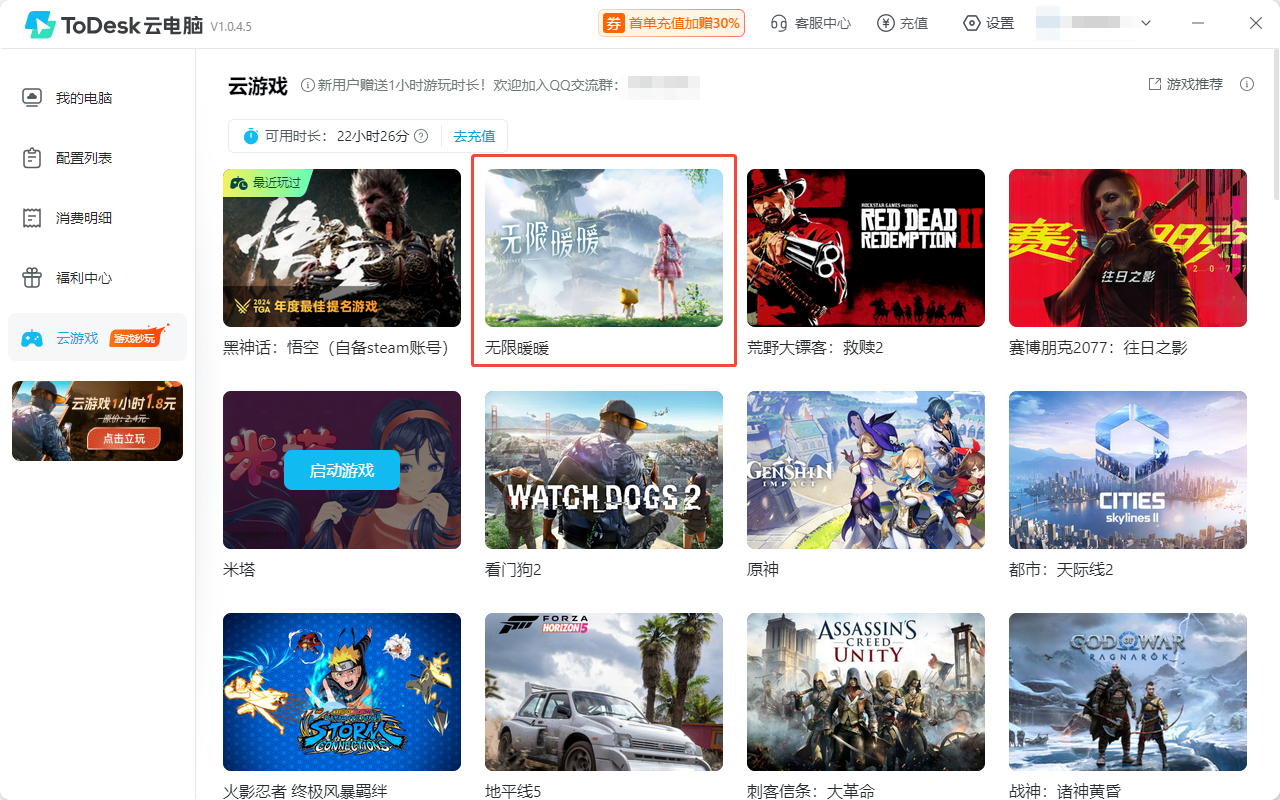Open the Naruto Storm Connections cover
The width and height of the screenshot is (1280, 800).
point(342,692)
